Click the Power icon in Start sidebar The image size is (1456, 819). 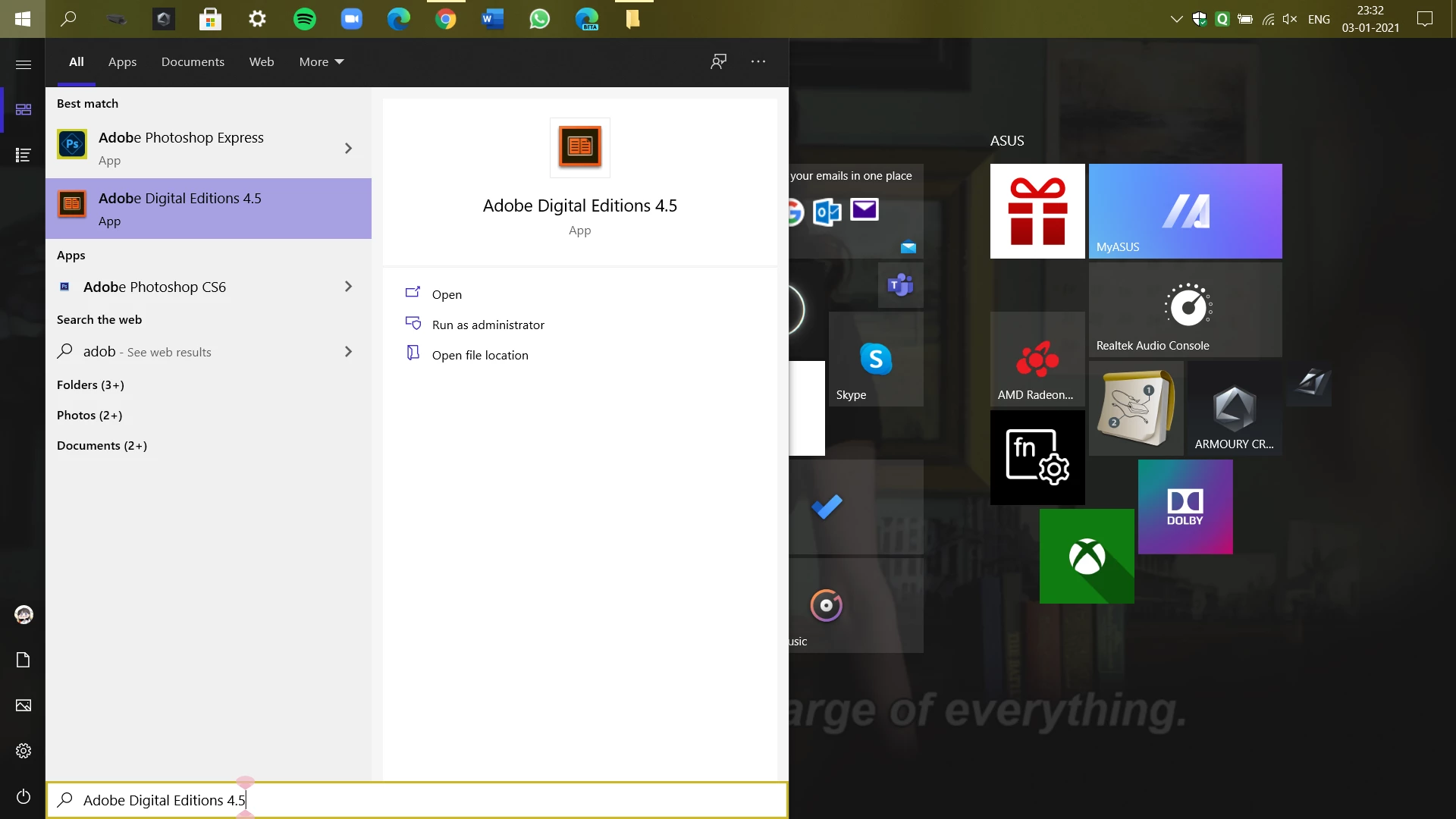[24, 796]
